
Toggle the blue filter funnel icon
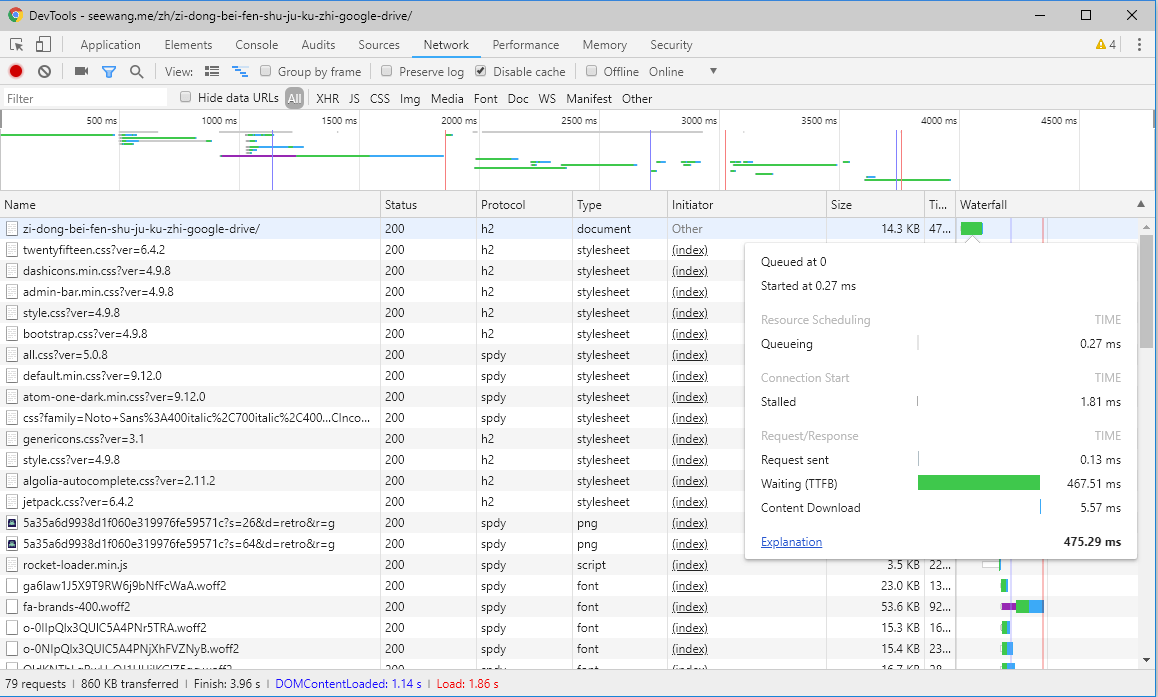click(109, 72)
